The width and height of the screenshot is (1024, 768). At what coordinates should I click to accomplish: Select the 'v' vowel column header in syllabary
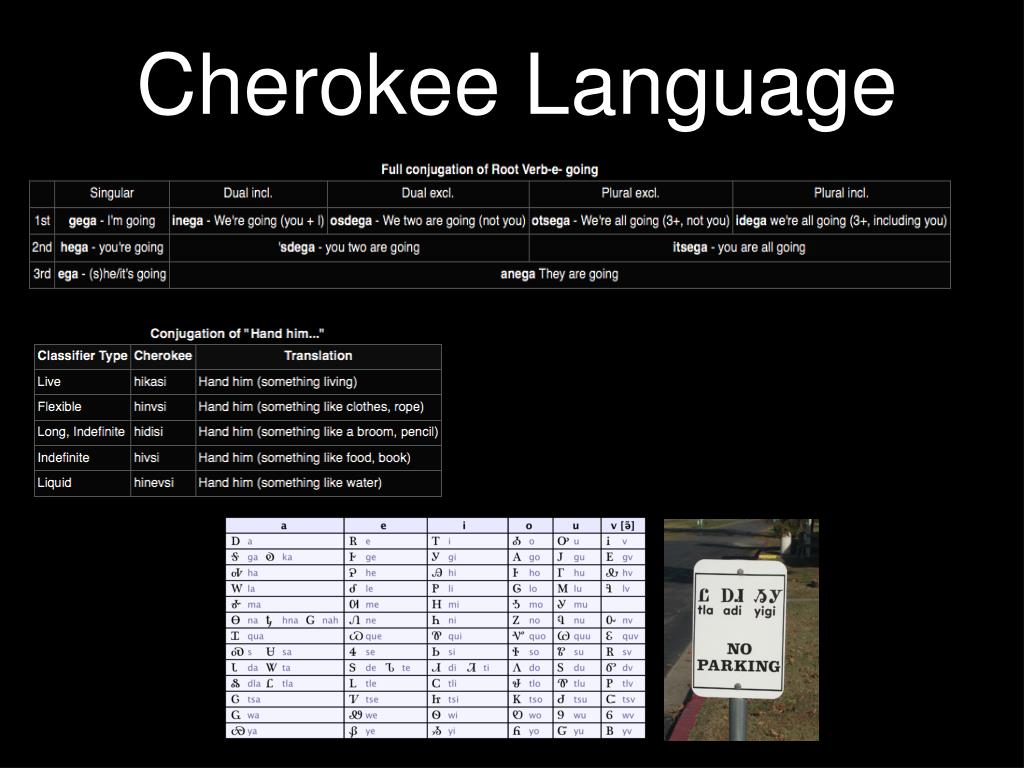623,525
